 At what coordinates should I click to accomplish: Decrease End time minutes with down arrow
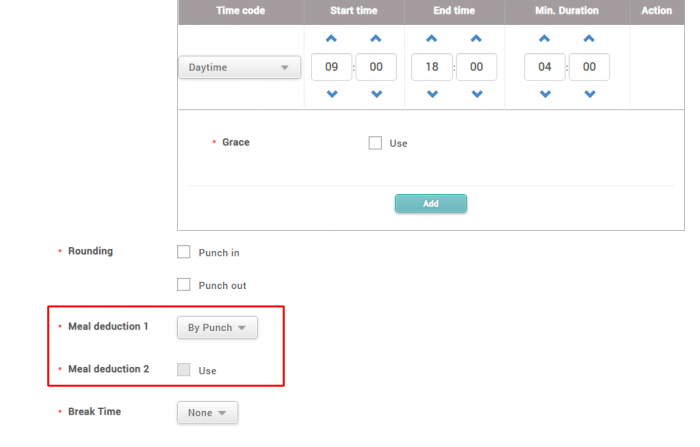tap(476, 94)
